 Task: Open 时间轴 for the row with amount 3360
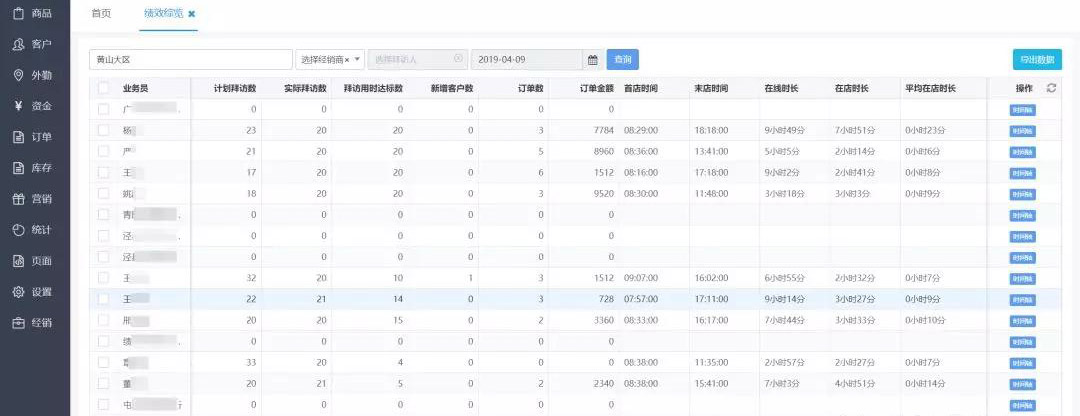pos(1023,322)
